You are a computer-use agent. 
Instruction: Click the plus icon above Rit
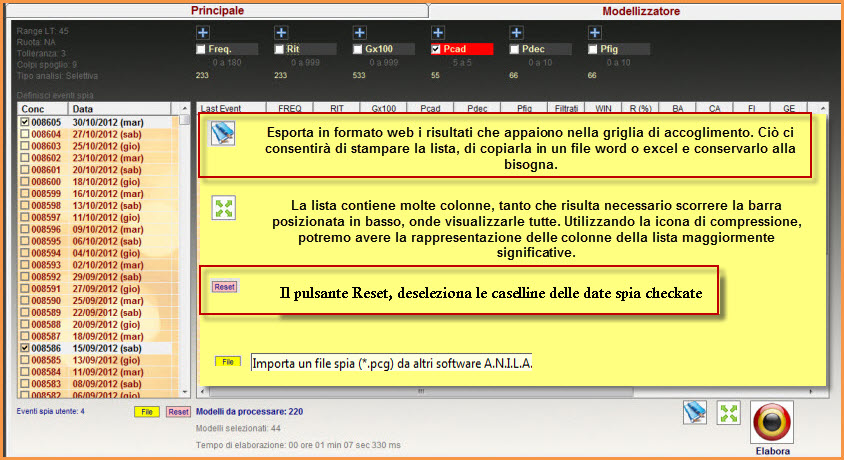click(x=281, y=33)
